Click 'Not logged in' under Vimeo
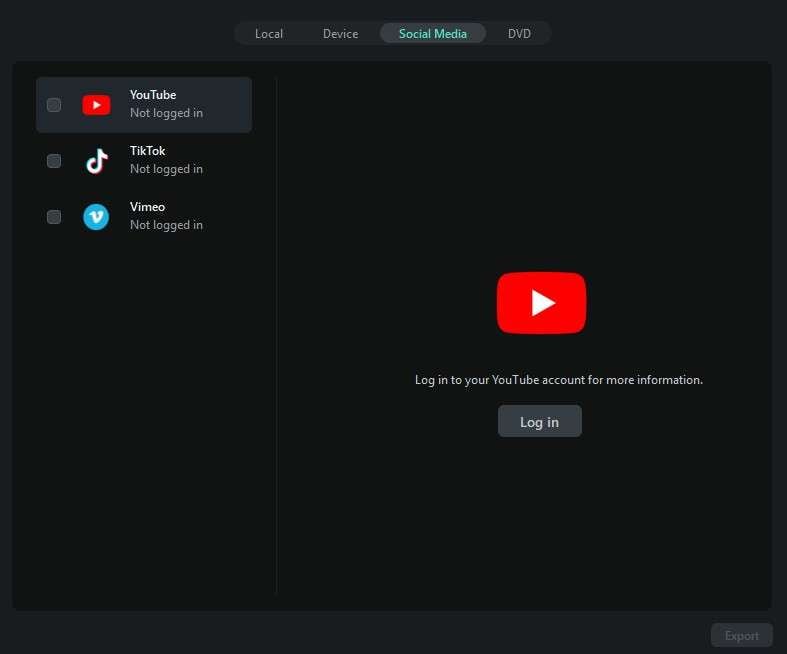The image size is (787, 654). [167, 225]
